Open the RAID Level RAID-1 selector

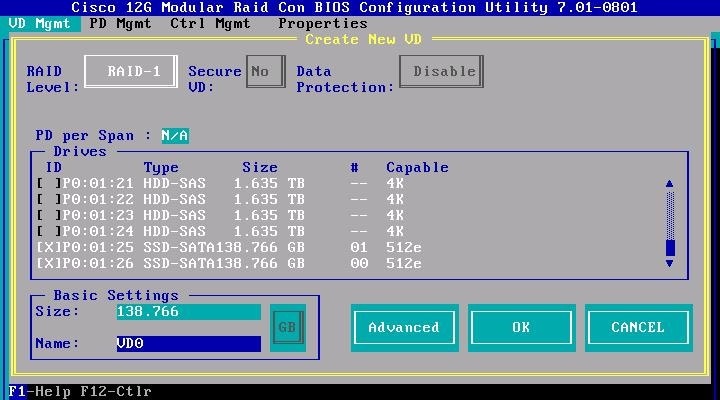(x=131, y=72)
